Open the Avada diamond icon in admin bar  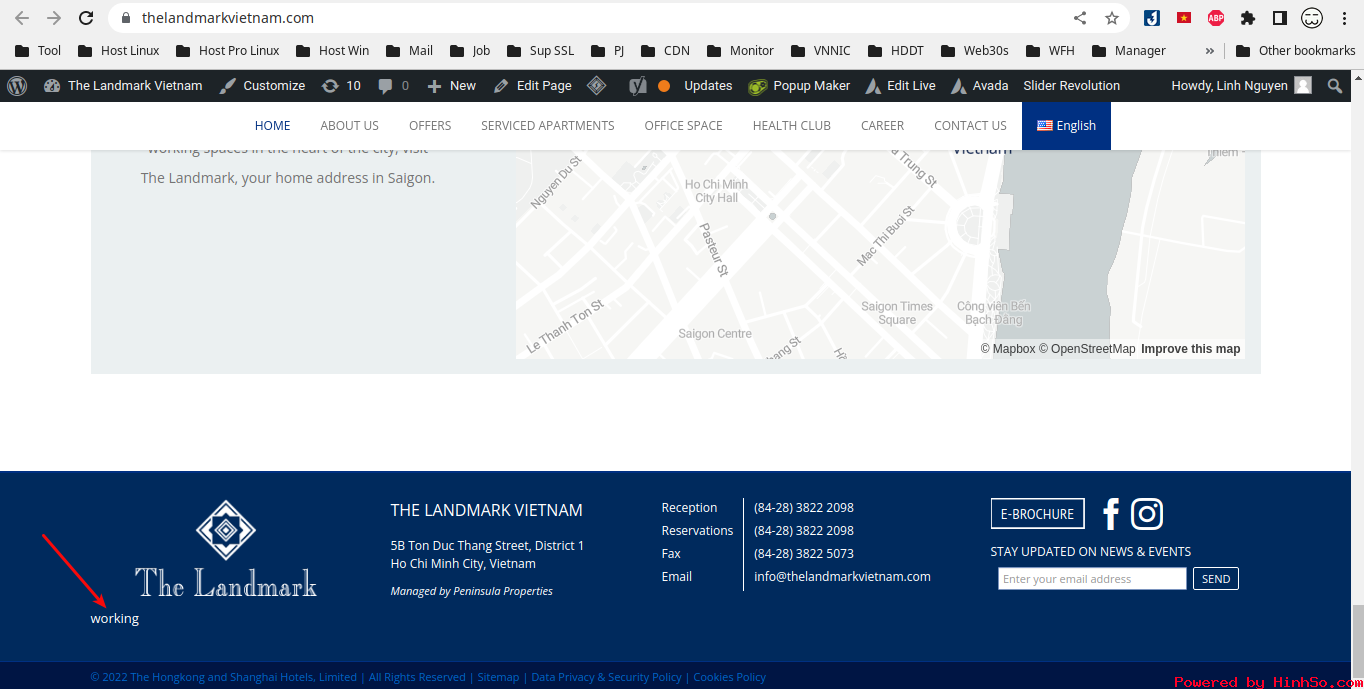click(596, 86)
